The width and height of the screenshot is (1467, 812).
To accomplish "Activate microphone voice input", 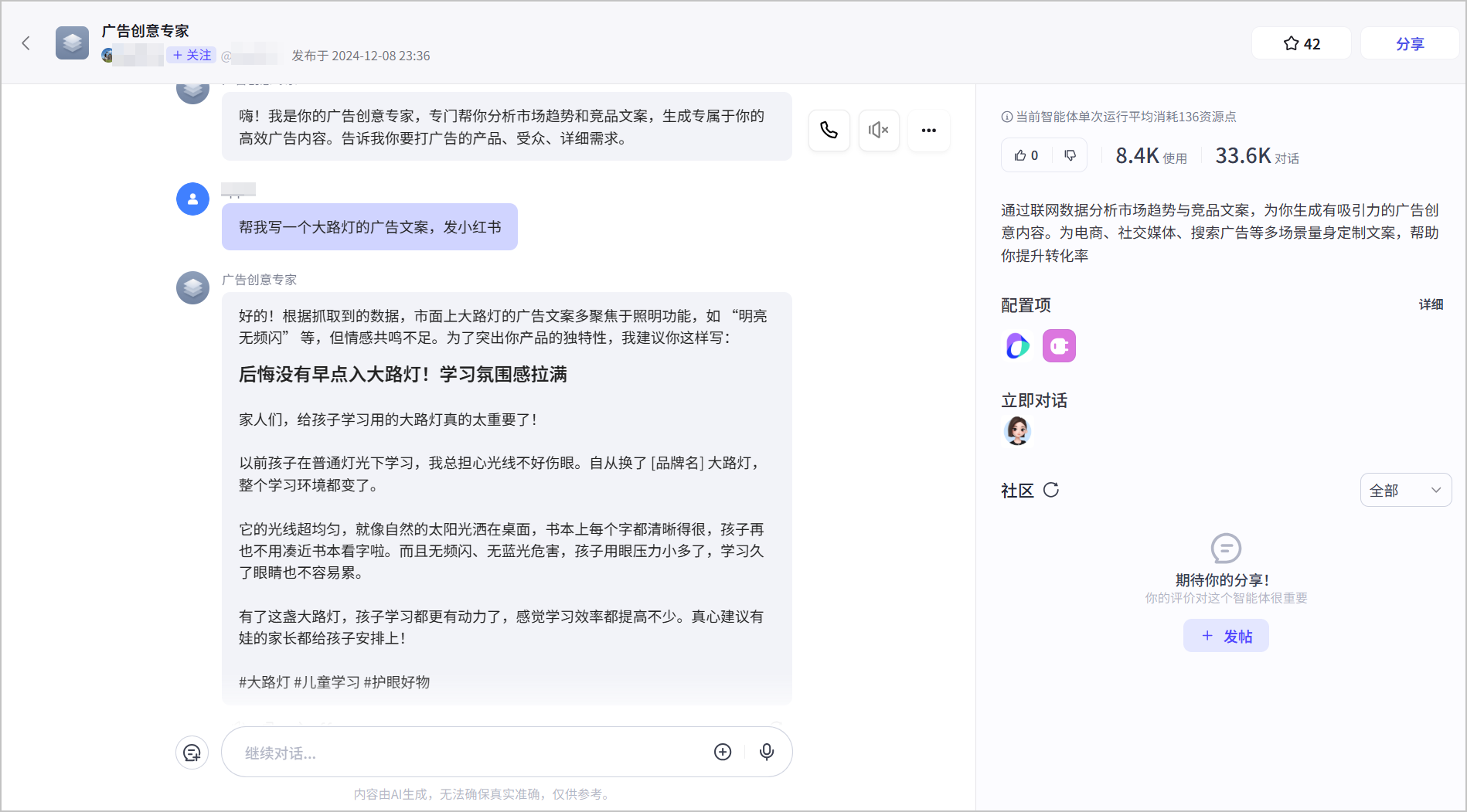I will pyautogui.click(x=767, y=752).
